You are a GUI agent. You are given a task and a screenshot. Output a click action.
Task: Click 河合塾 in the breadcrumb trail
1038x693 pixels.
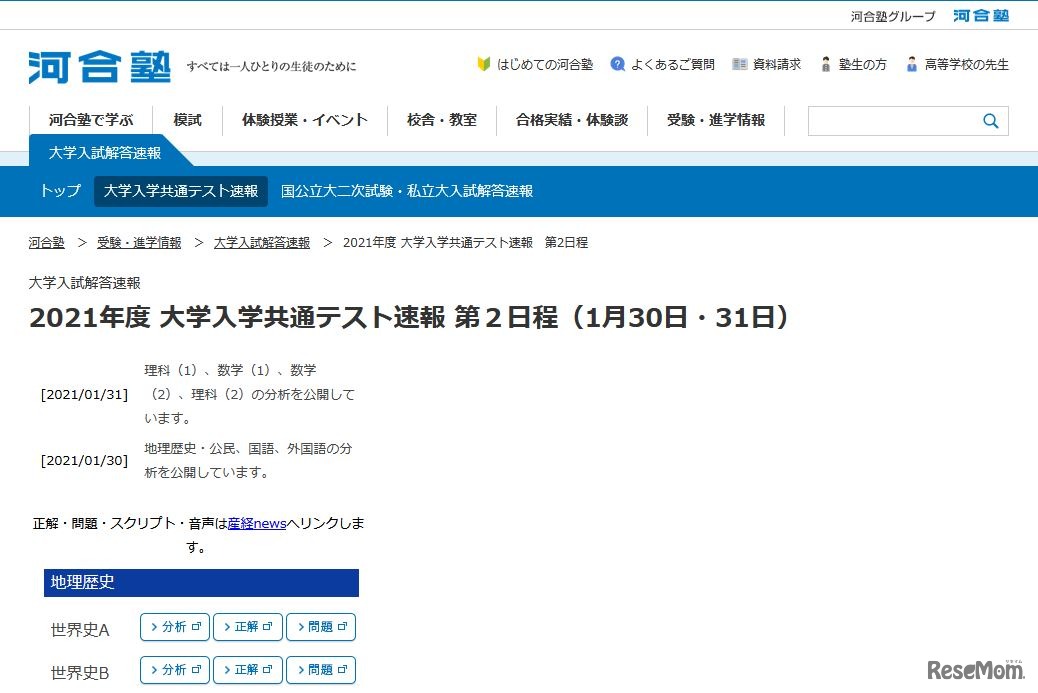pos(46,242)
